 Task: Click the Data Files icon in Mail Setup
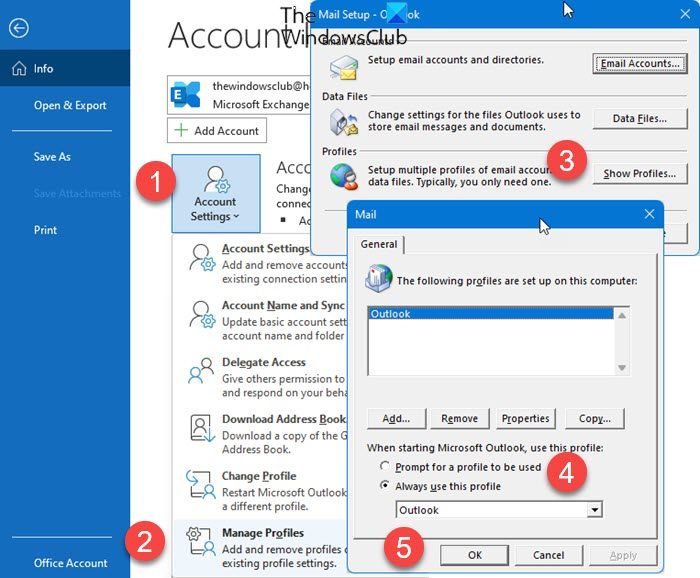344,122
